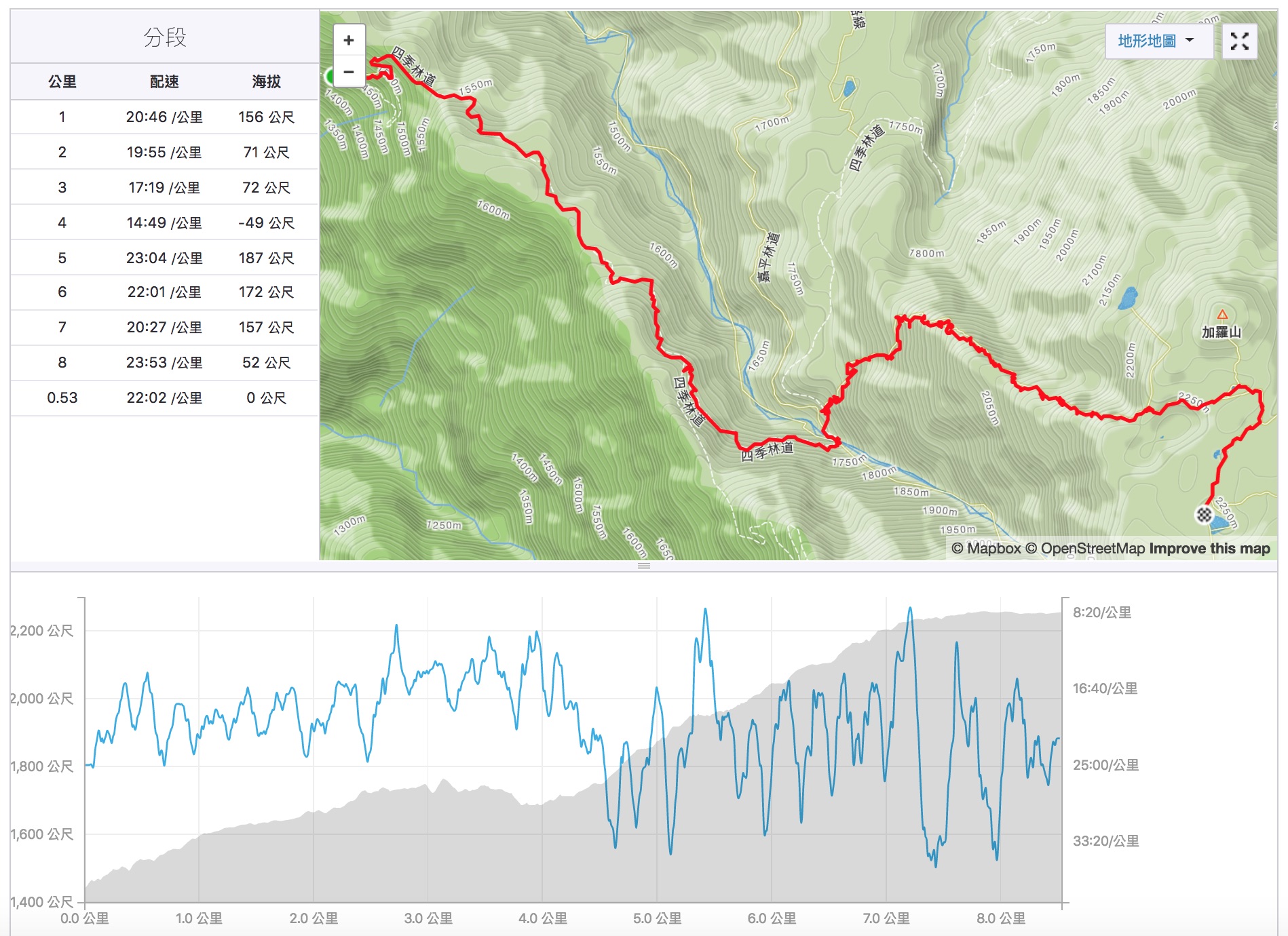Open the Mapbox attribution link
The width and height of the screenshot is (1288, 936).
tap(986, 549)
